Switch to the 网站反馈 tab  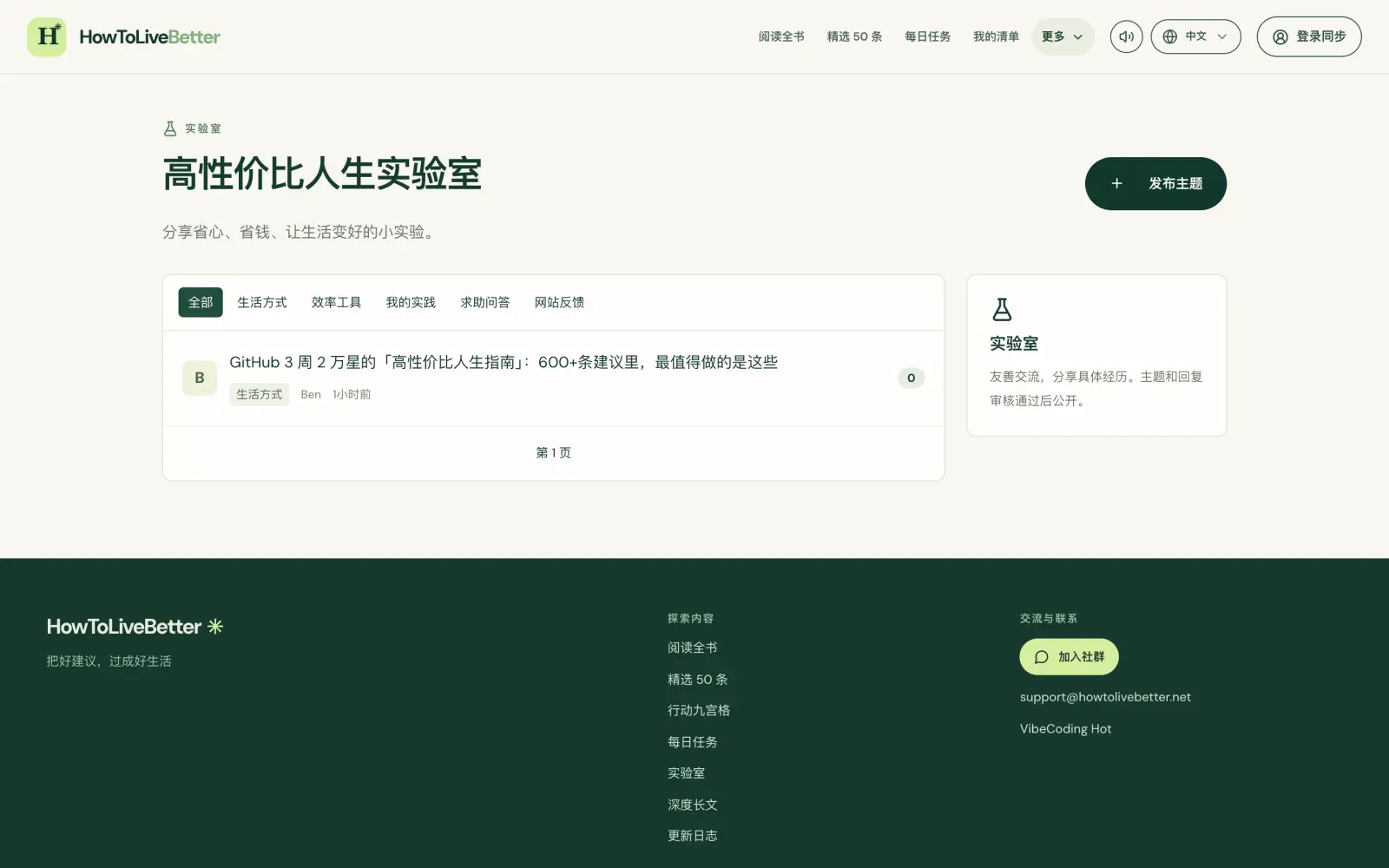(x=559, y=302)
